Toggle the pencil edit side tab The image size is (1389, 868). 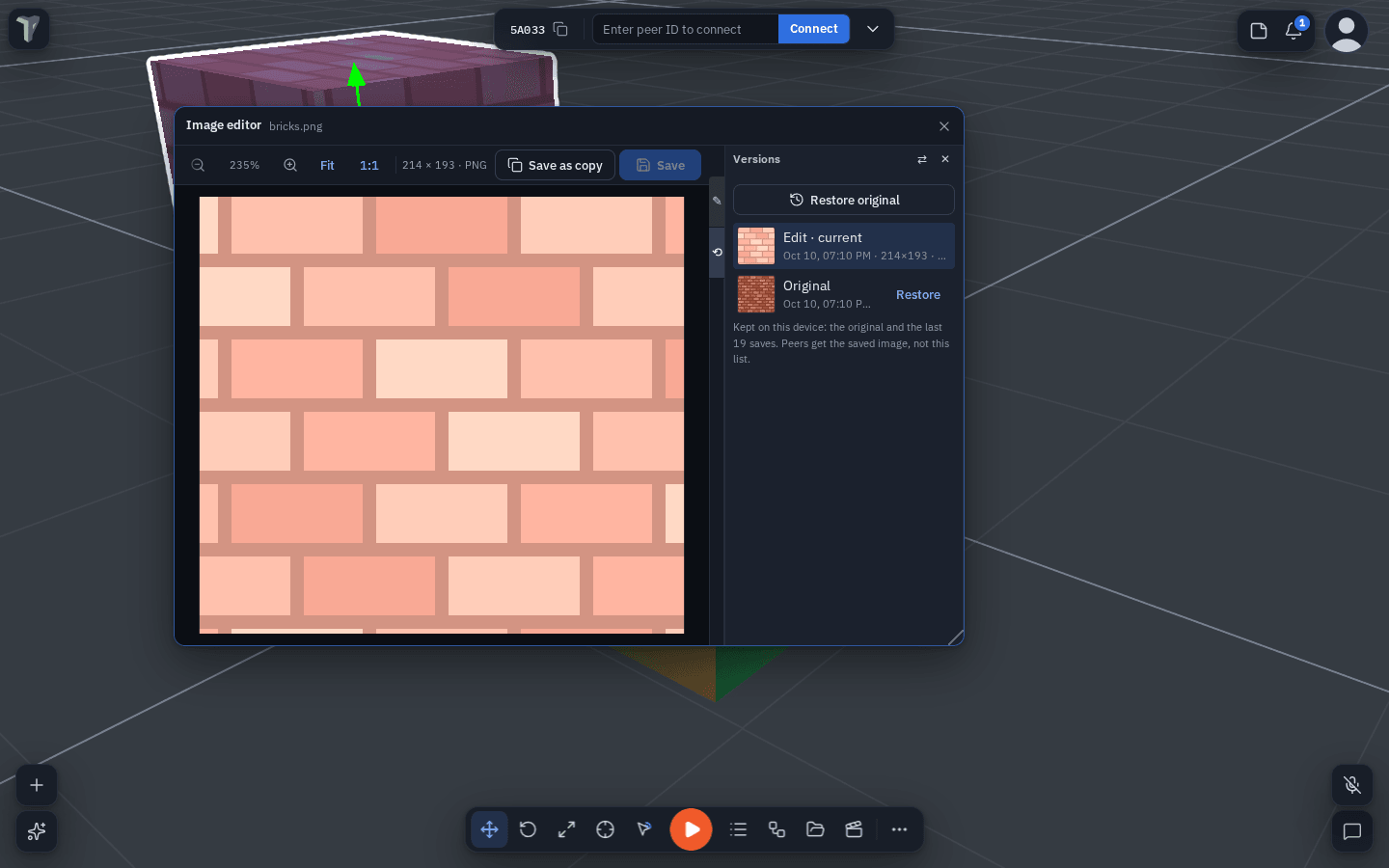pos(717,201)
